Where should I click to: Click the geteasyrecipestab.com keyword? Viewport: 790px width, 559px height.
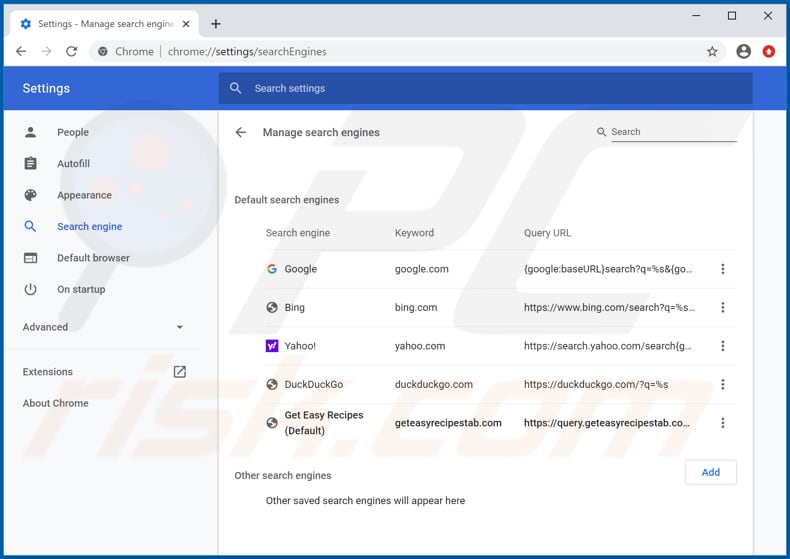pos(448,423)
